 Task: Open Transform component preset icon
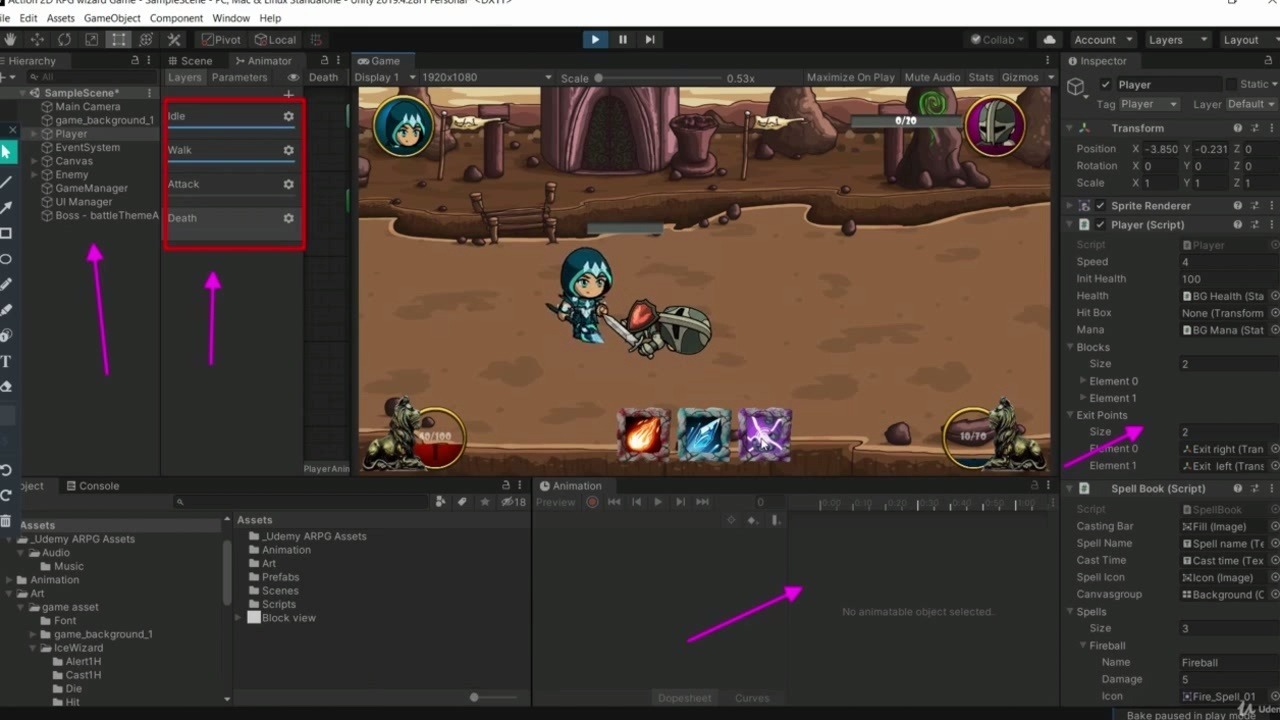1255,128
